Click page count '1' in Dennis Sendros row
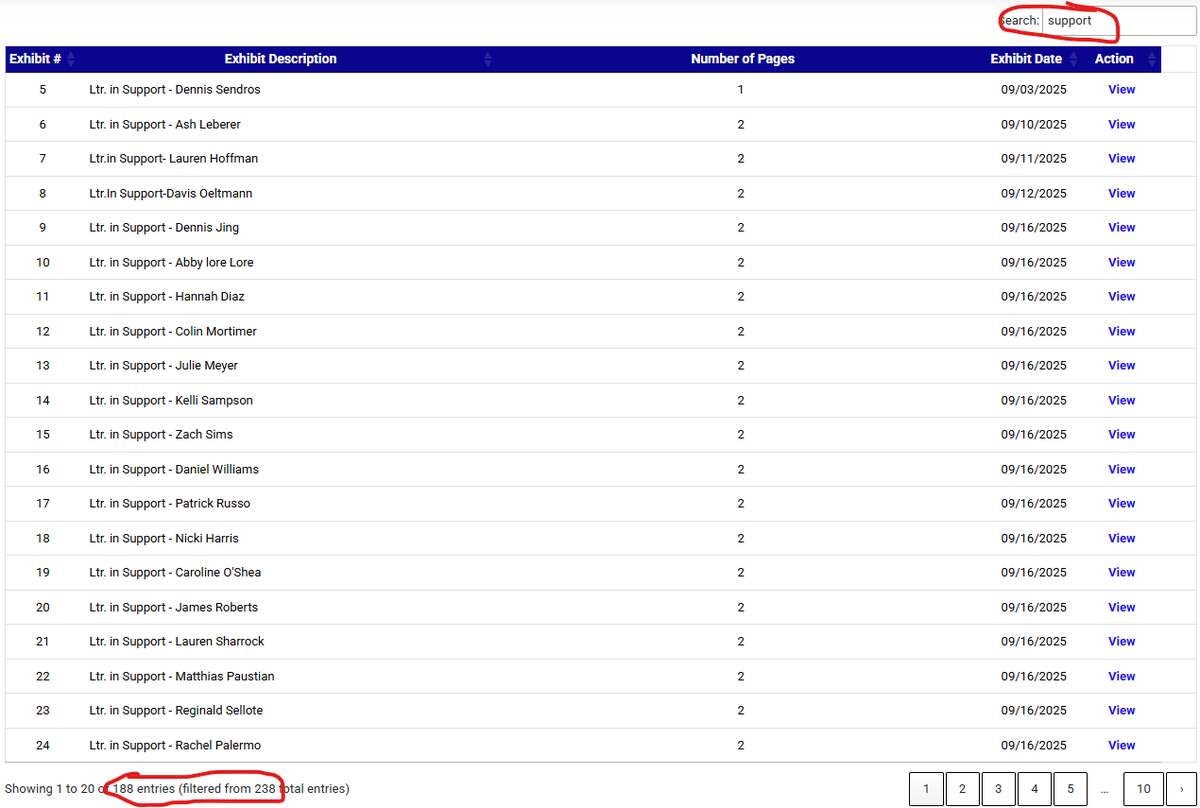The height and width of the screenshot is (808, 1200). pyautogui.click(x=741, y=90)
